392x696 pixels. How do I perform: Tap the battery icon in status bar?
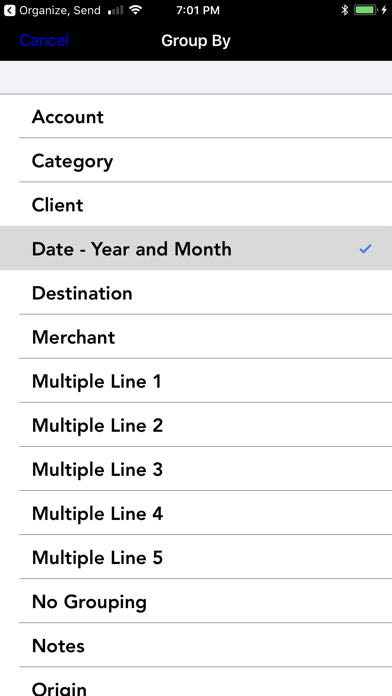click(x=365, y=10)
